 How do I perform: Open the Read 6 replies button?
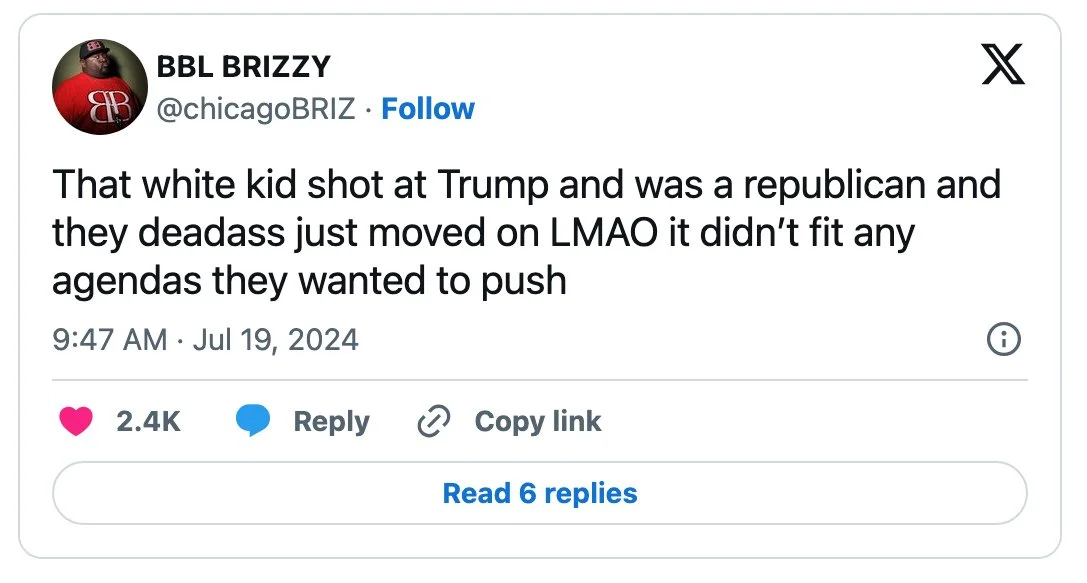[x=540, y=493]
